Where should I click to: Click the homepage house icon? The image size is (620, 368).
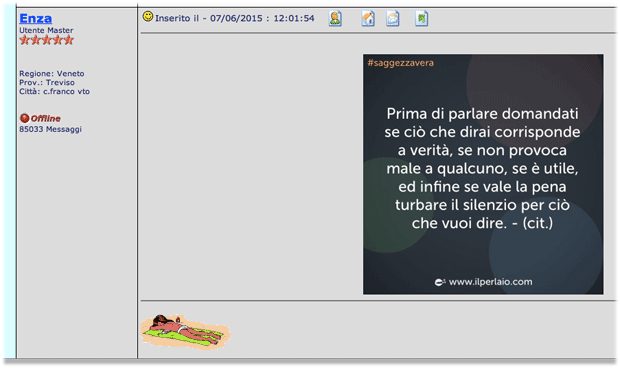pyautogui.click(x=368, y=19)
